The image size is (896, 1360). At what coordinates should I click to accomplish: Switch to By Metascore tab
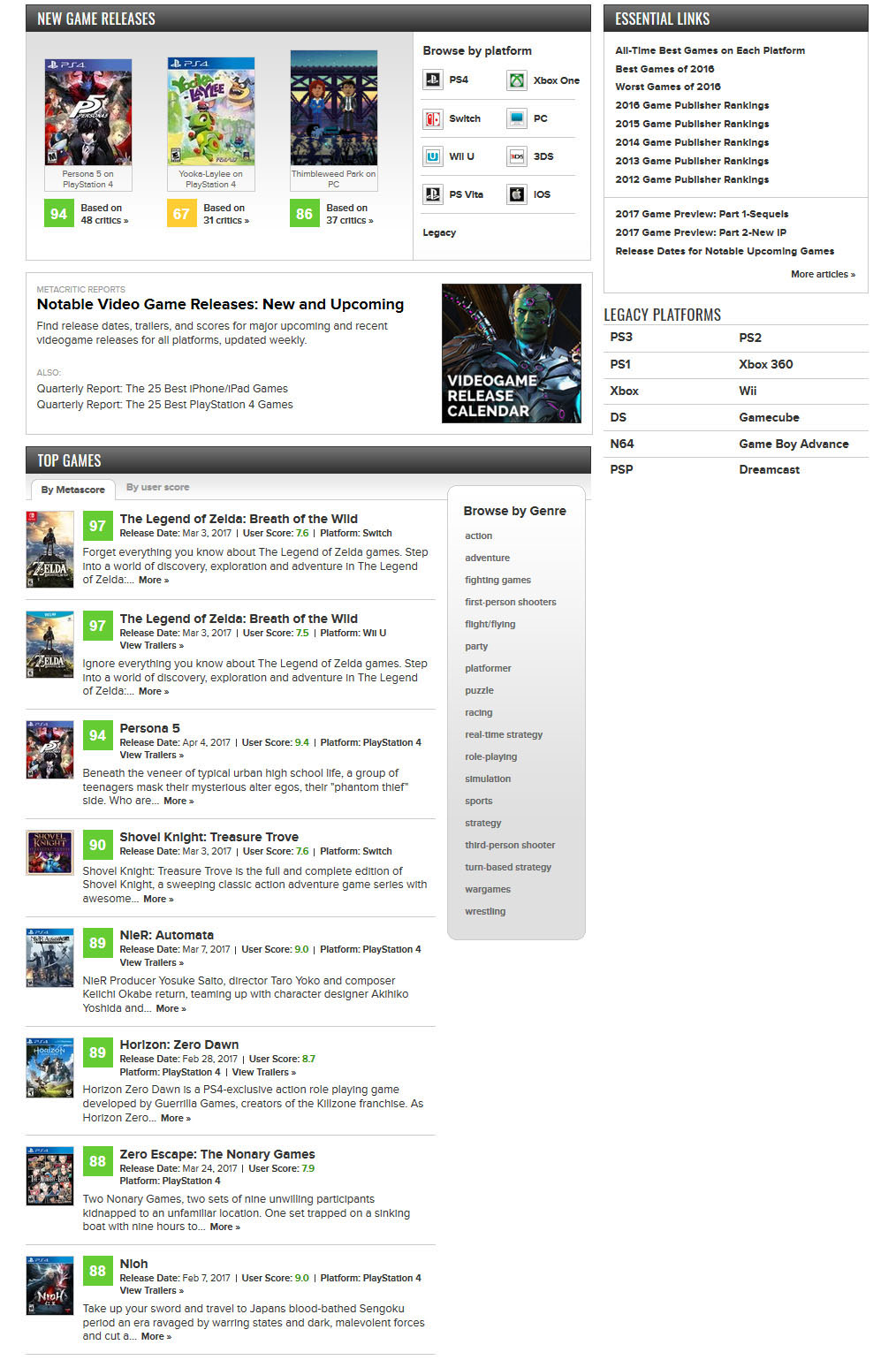(73, 490)
